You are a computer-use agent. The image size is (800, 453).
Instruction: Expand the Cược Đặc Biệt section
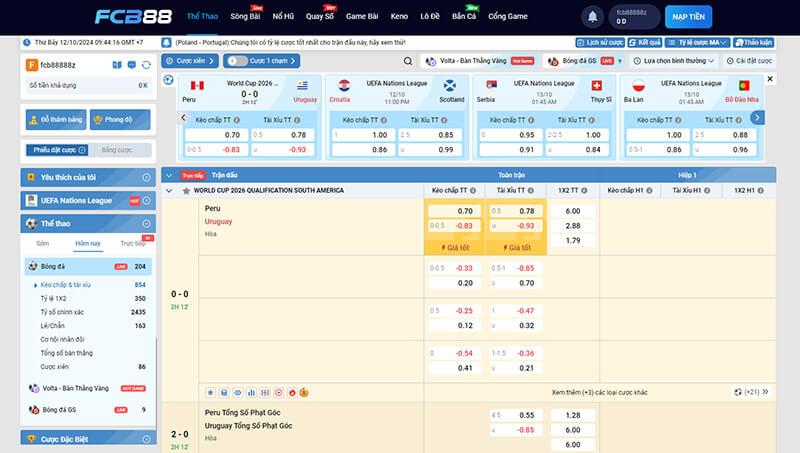coord(88,438)
